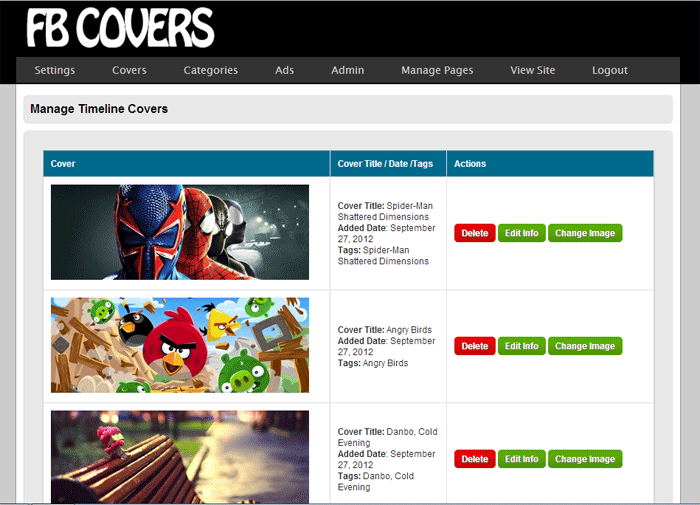Open the Manage Pages menu item
Image resolution: width=700 pixels, height=505 pixels.
(437, 70)
